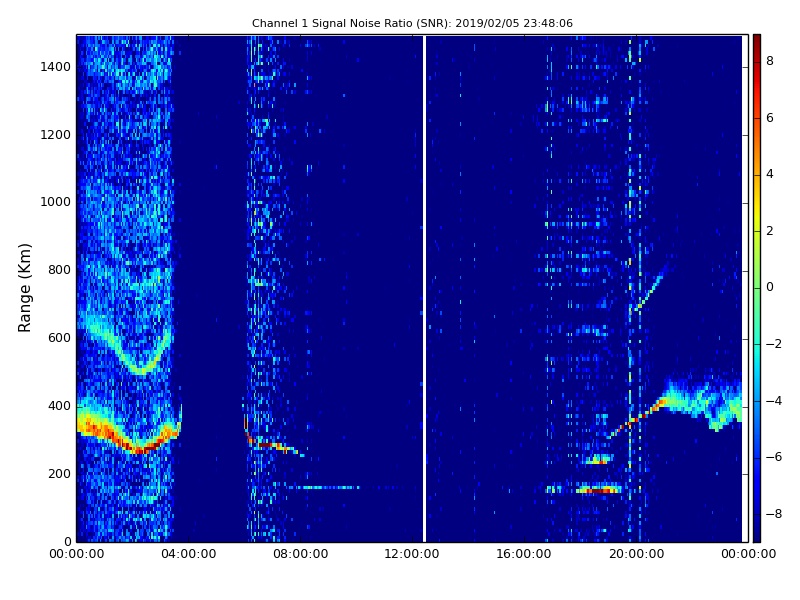Click the red echo patch at 150 km near 19:00
The image size is (800, 600).
[598, 490]
